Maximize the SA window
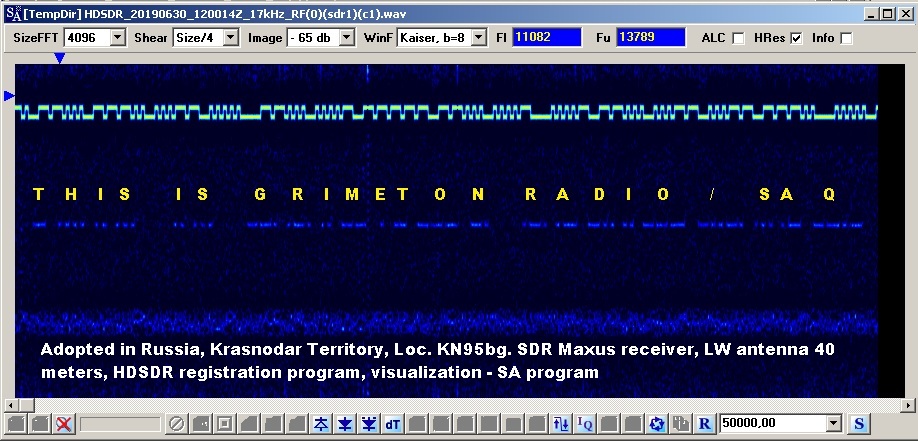 tap(888, 14)
